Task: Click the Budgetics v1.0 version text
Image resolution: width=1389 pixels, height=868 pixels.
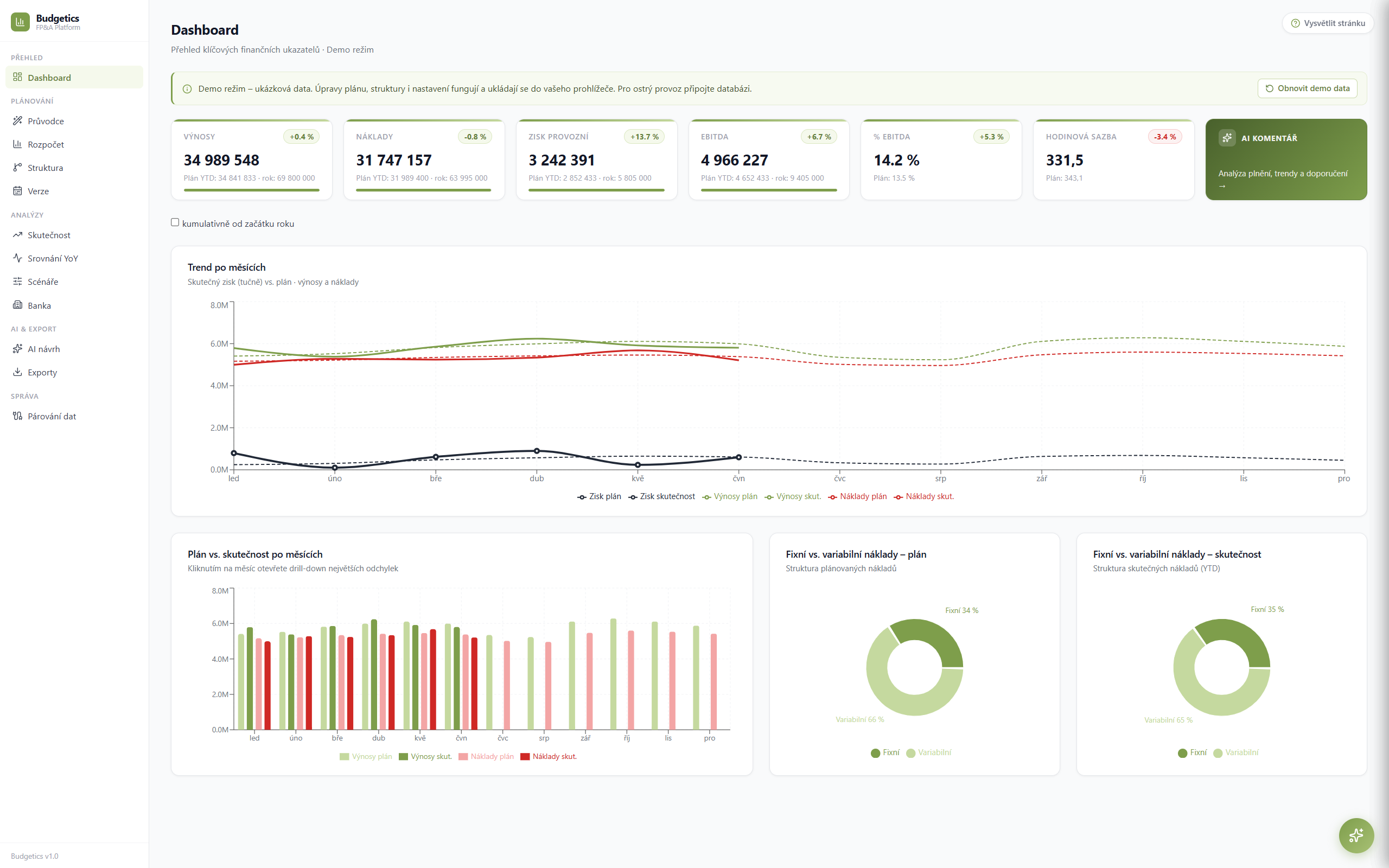Action: (34, 856)
